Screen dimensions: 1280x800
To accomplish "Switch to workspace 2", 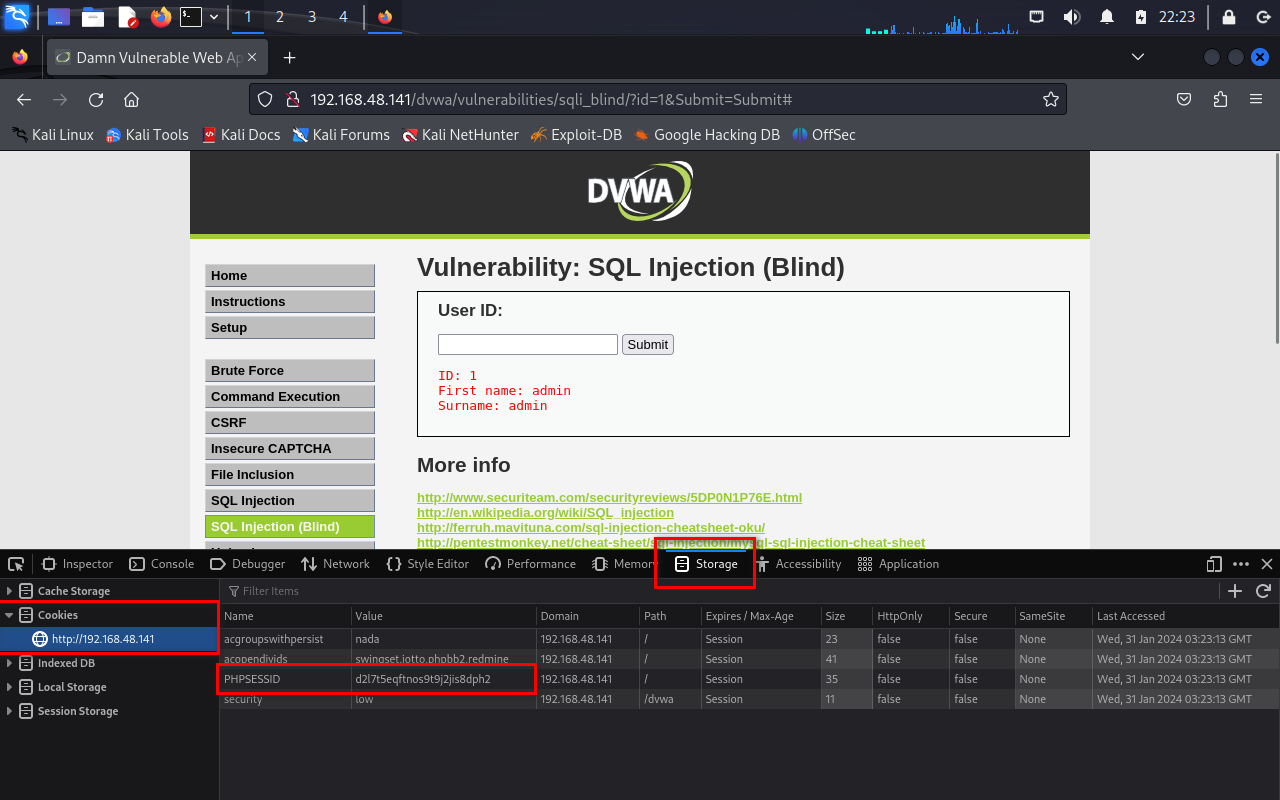I will tap(279, 17).
